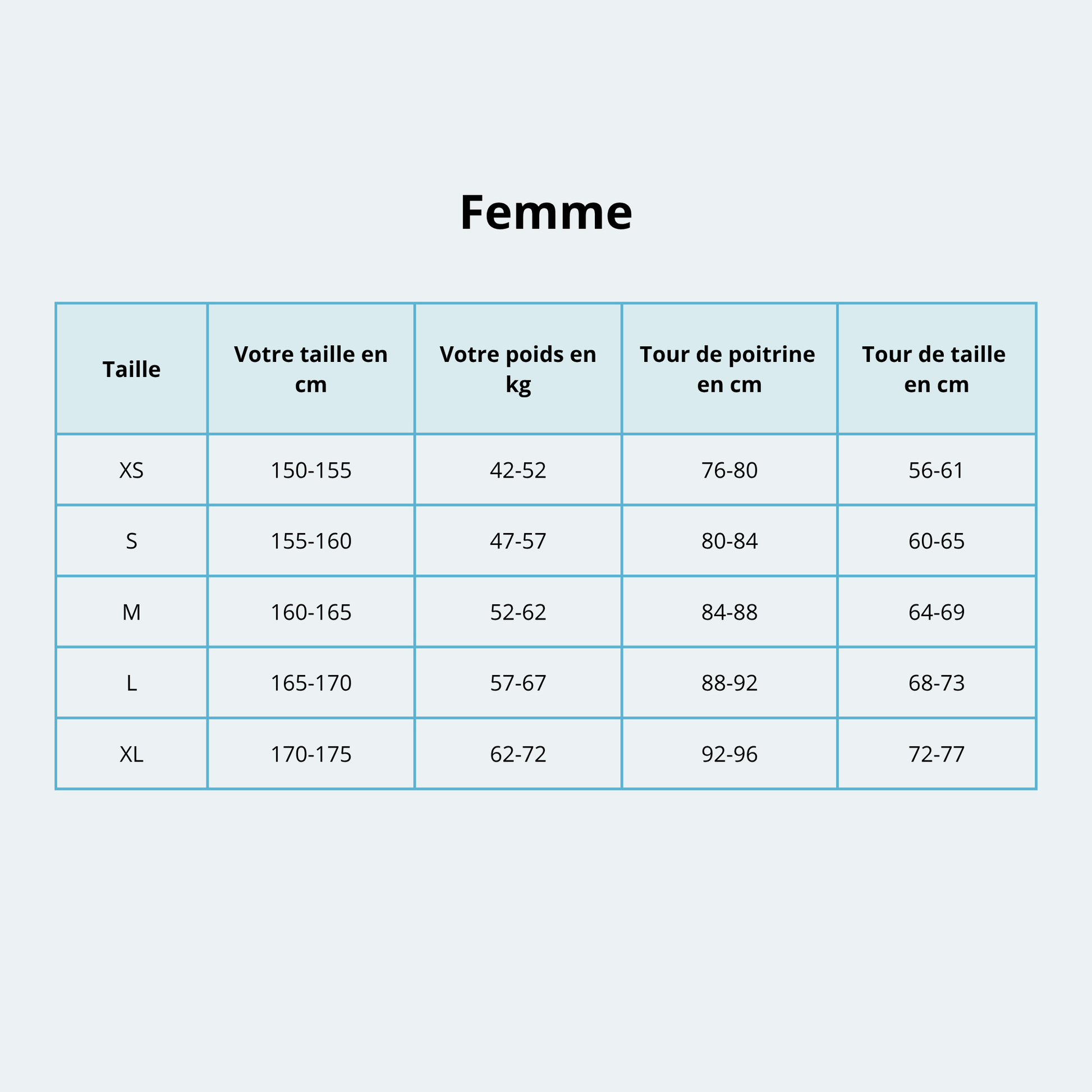Click the 84-88 chest measurement cell
Viewport: 1092px width, 1092px height.
[729, 612]
